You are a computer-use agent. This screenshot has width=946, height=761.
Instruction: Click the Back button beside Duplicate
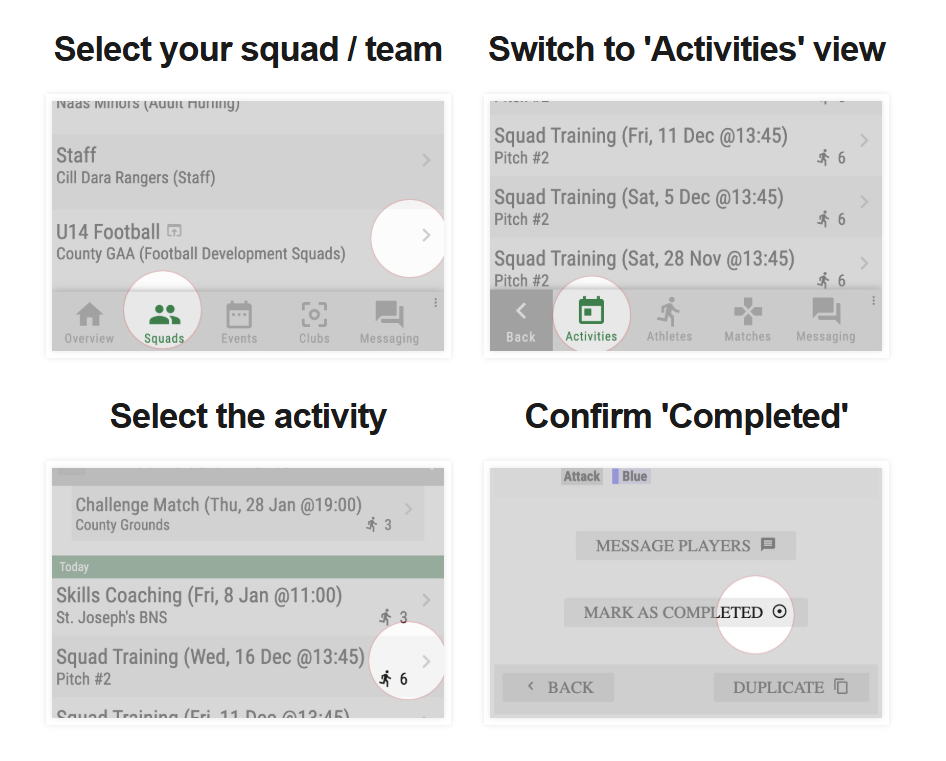(558, 687)
